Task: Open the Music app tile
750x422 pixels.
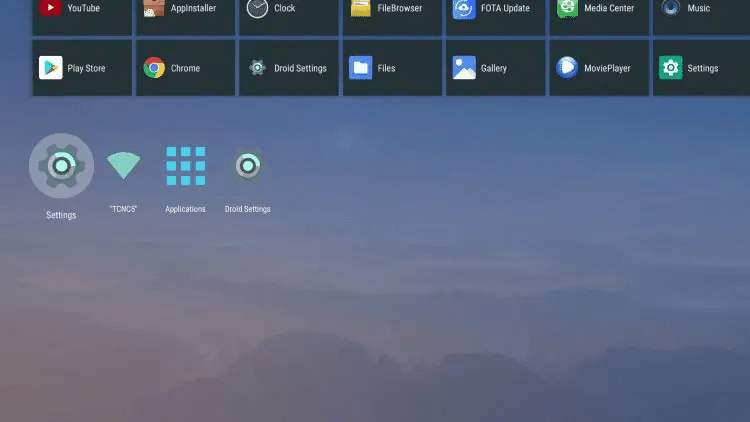Action: tap(701, 16)
